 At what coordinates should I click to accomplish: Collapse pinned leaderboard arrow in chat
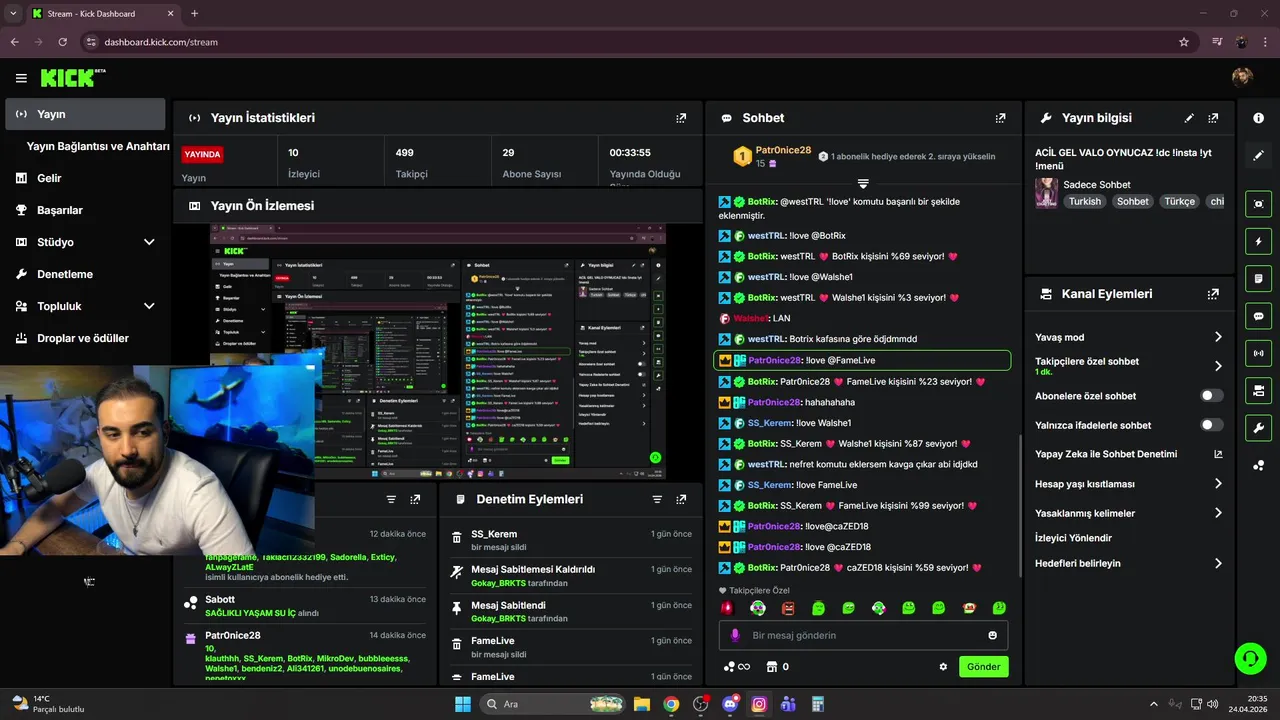[x=863, y=184]
